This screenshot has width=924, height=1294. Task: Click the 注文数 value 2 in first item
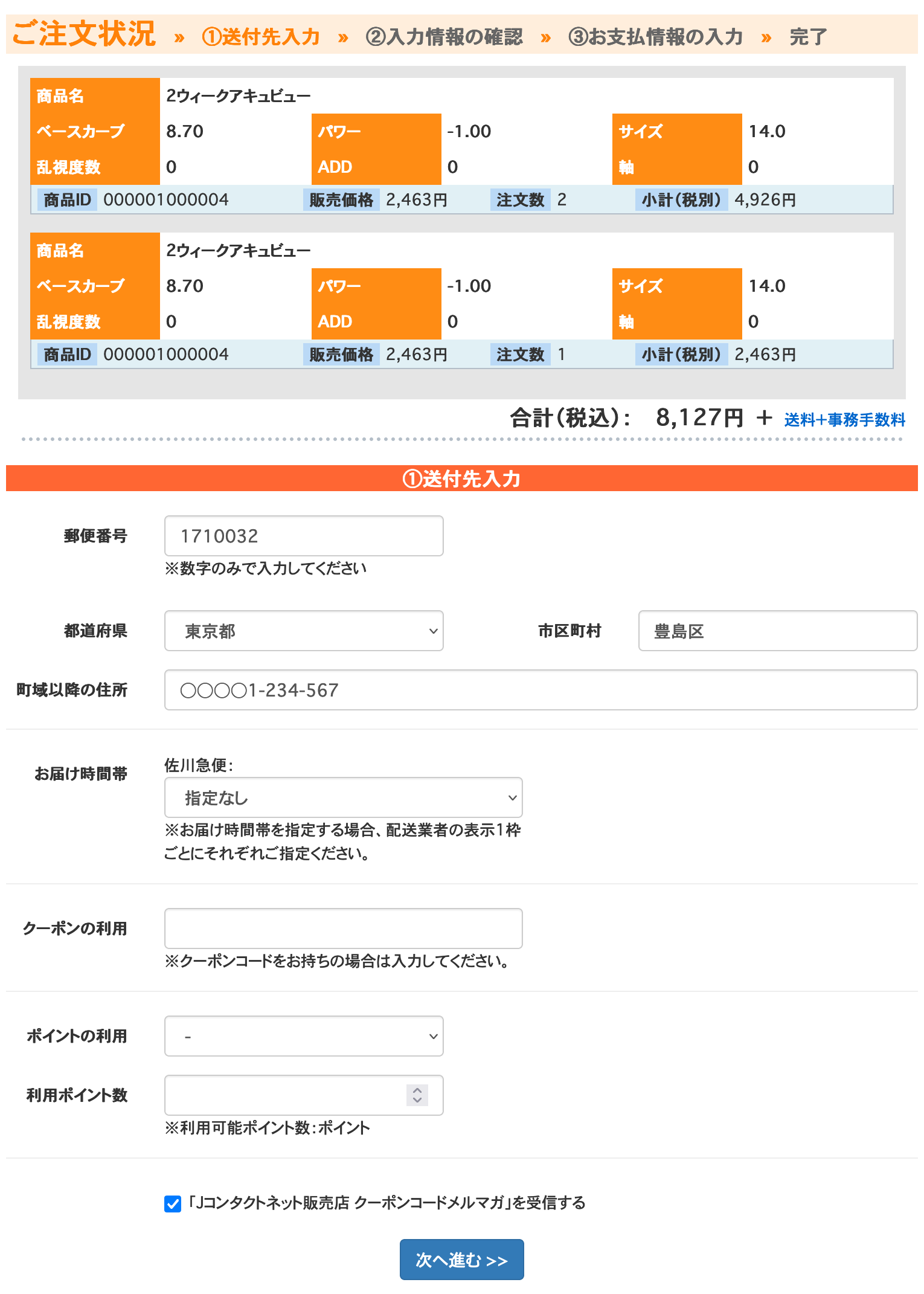pos(562,200)
